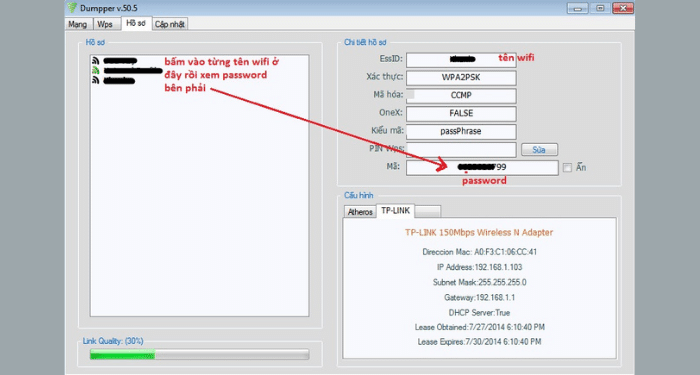Screen dimensions: 700x375
Task: Select the third wifi profile signal icon
Action: click(x=96, y=80)
